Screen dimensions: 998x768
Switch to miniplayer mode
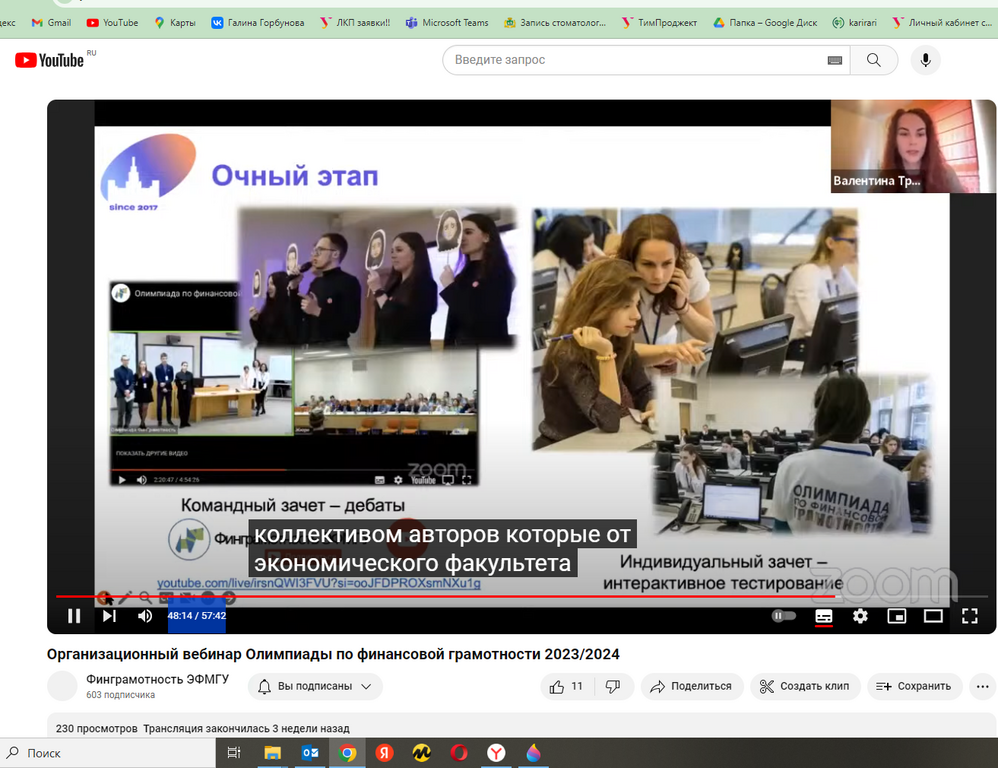[x=897, y=616]
